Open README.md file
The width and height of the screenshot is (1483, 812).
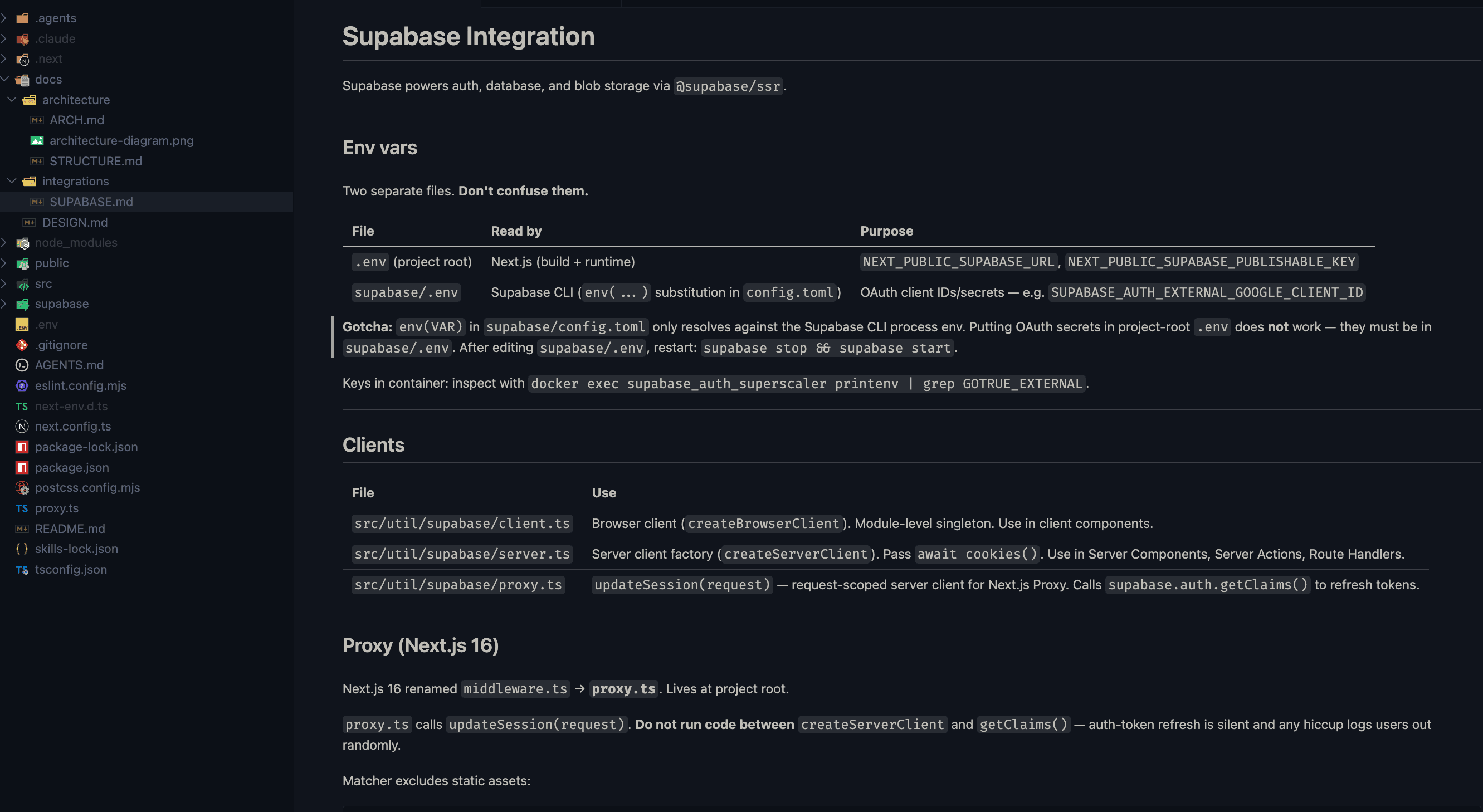click(70, 529)
